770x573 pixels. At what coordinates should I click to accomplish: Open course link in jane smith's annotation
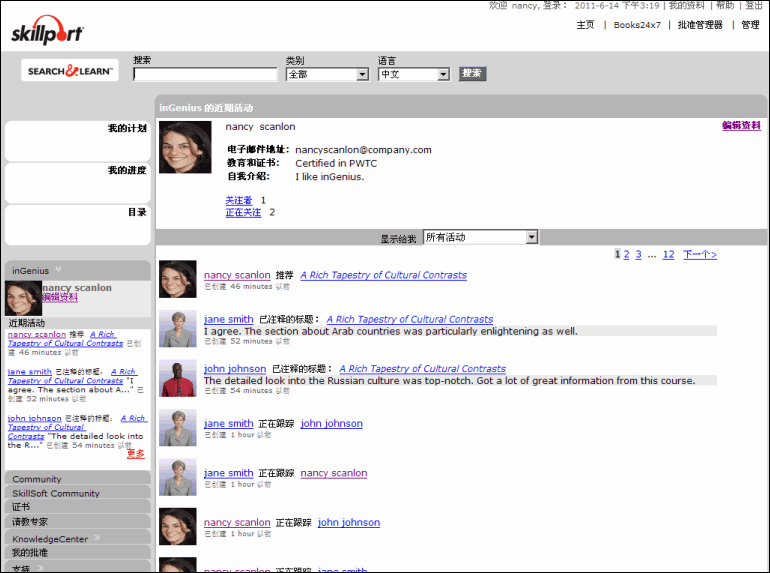tap(410, 319)
